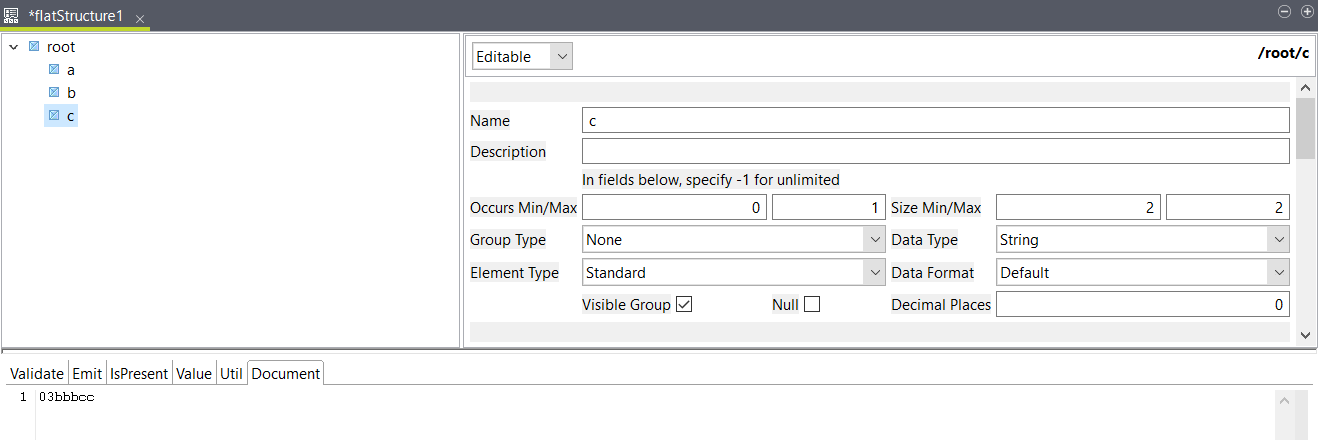
Task: Toggle the Visible Group checkbox
Action: coord(684,305)
